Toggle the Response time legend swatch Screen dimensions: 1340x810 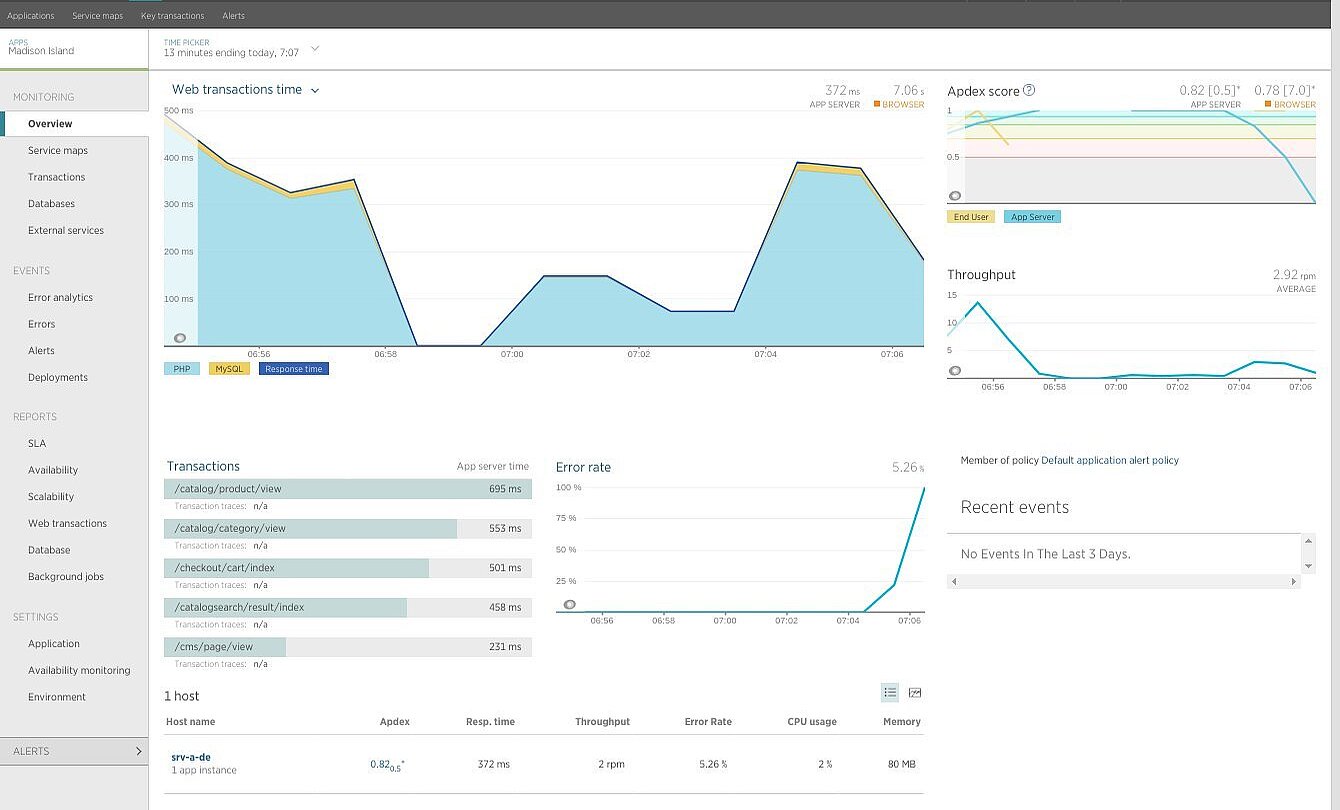293,369
